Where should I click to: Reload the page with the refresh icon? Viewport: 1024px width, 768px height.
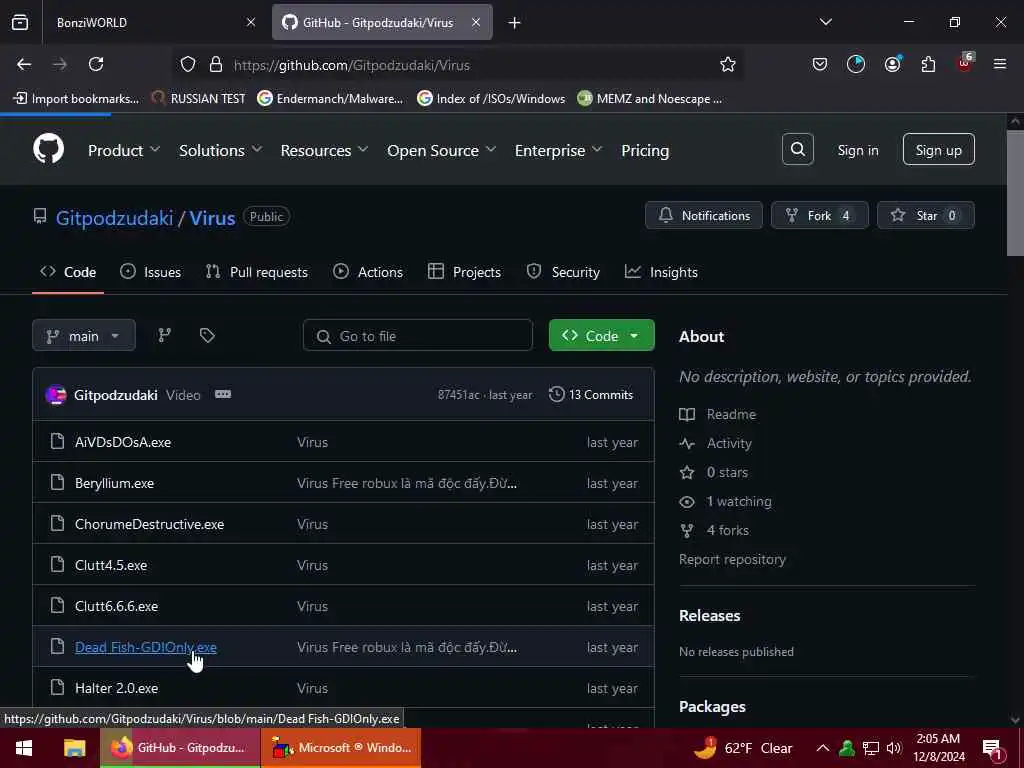[96, 64]
